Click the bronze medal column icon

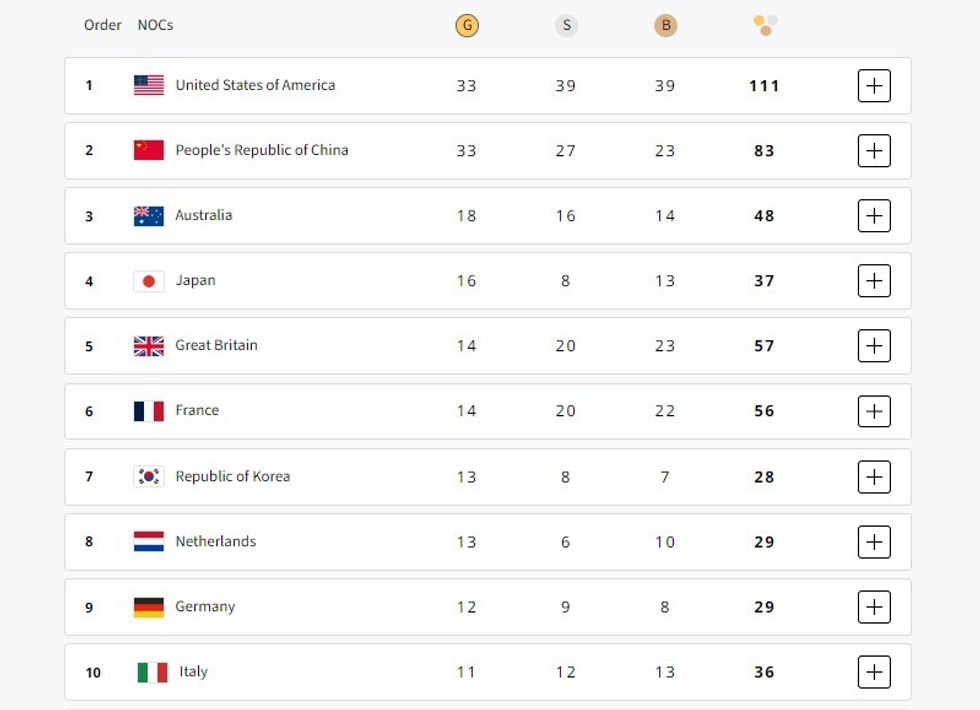pyautogui.click(x=665, y=25)
